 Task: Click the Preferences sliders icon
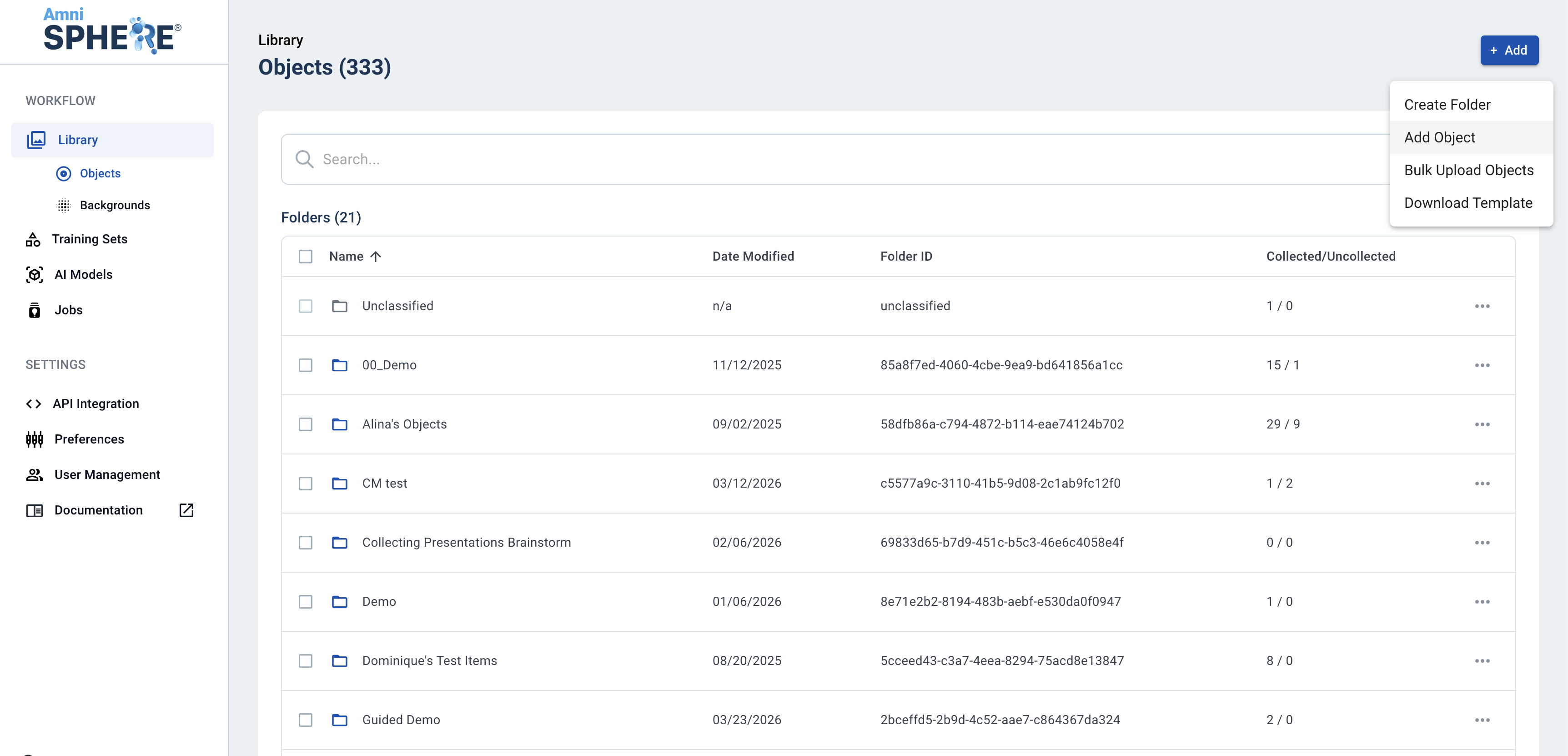click(35, 439)
